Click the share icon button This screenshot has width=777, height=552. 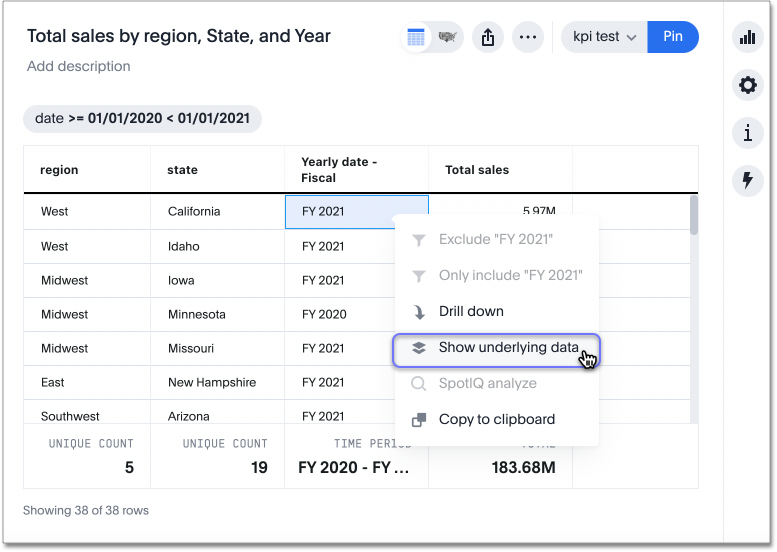[488, 37]
